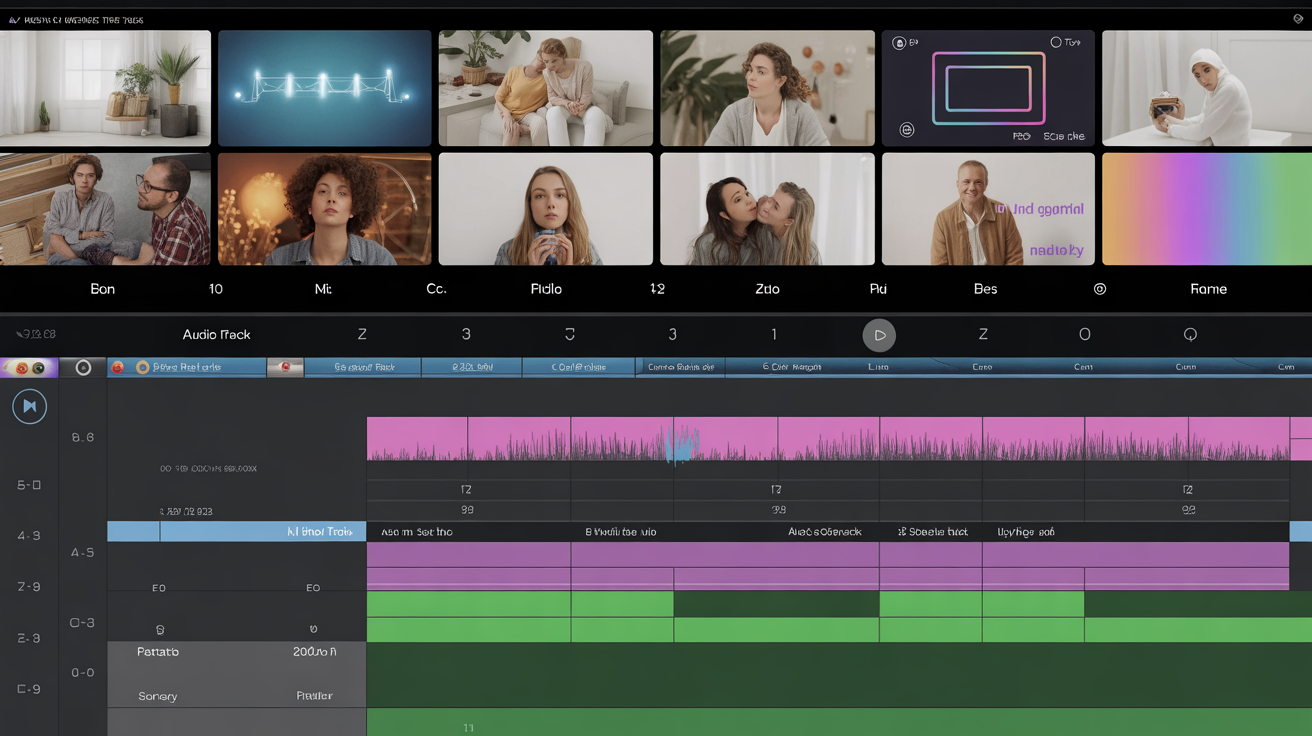Select the Zdo label under the thumbnails
1312x736 pixels.
pyautogui.click(x=767, y=289)
